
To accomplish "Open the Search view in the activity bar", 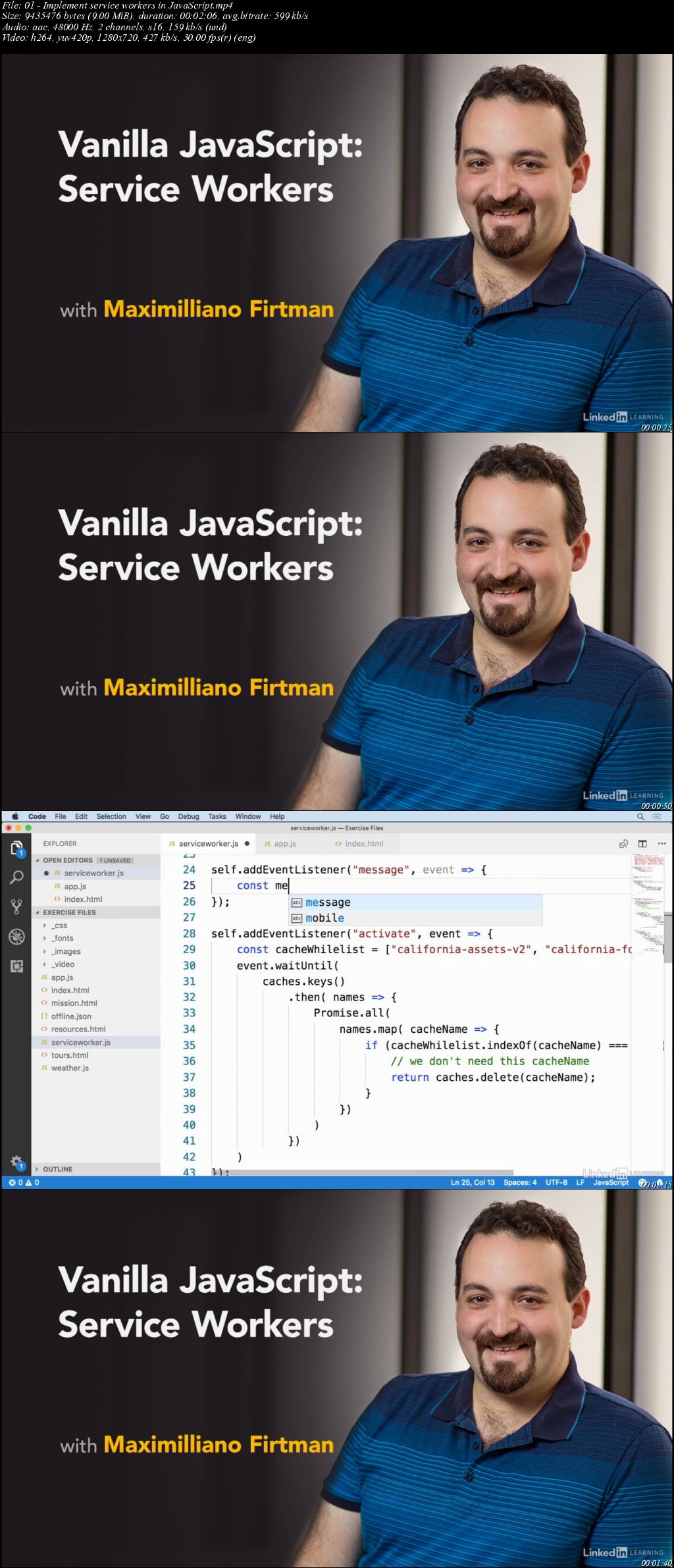I will tap(16, 877).
